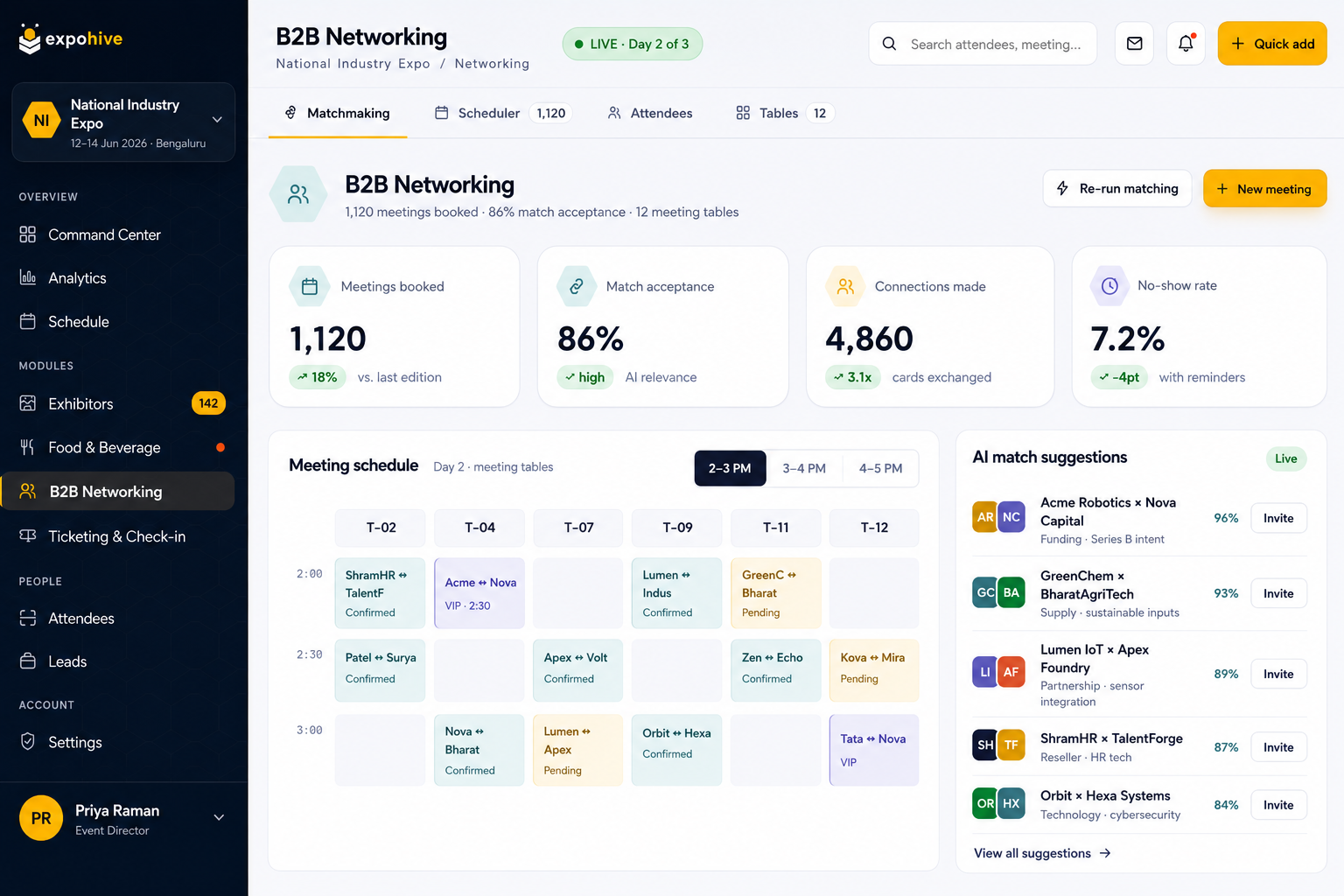Screen dimensions: 1344x896
Task: Select the 2–3 PM time slot
Action: [730, 468]
